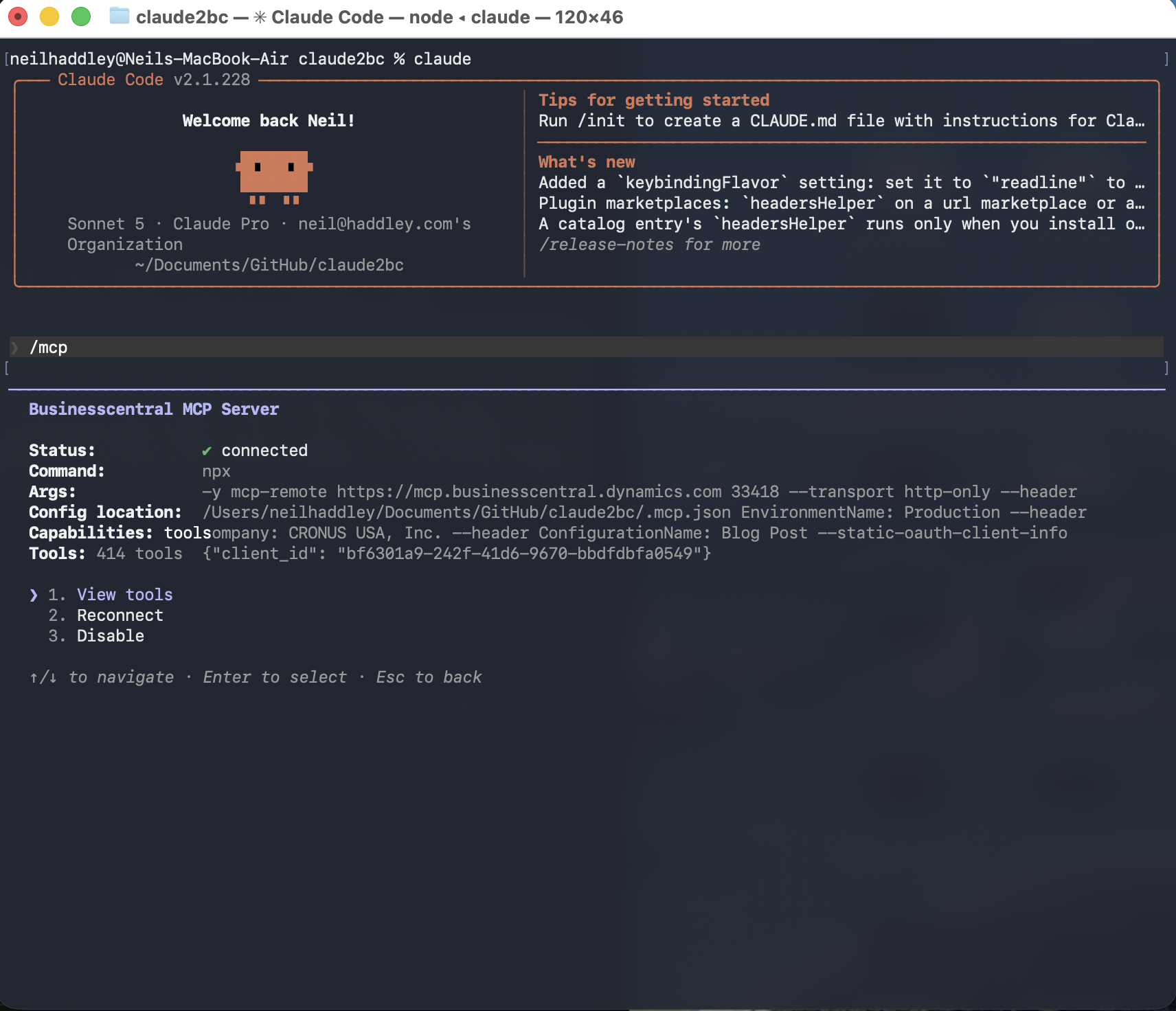The height and width of the screenshot is (1011, 1176).
Task: Click the client_id JSON value
Action: point(456,554)
